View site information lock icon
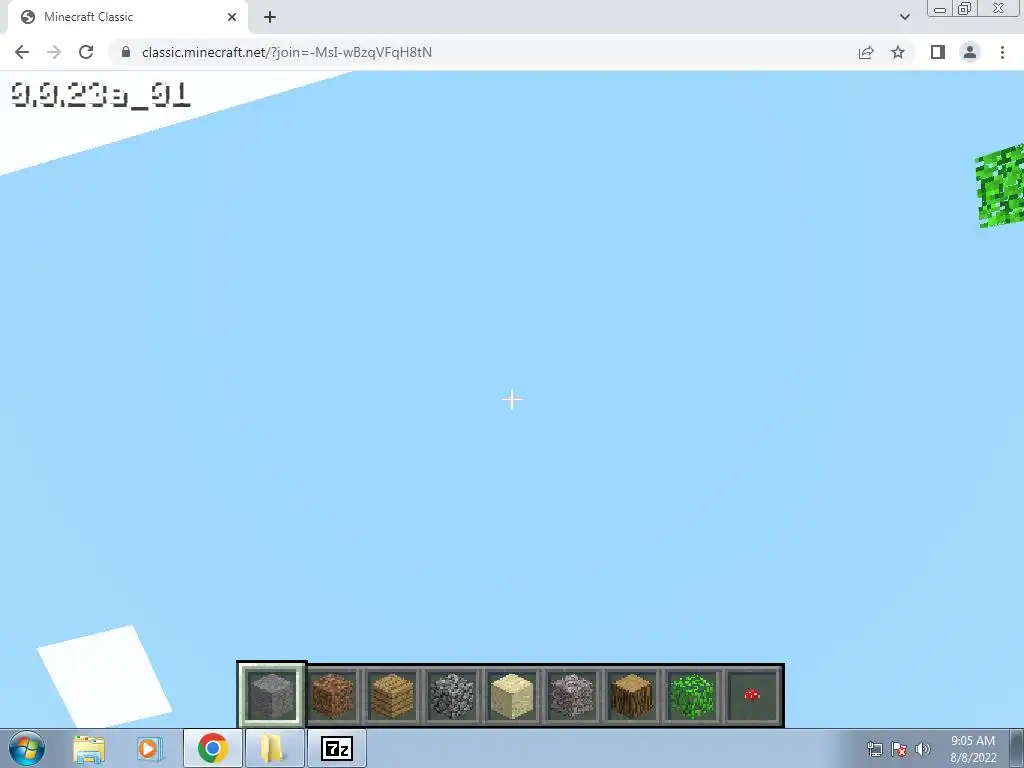Screen dimensions: 1024x768 (126, 52)
